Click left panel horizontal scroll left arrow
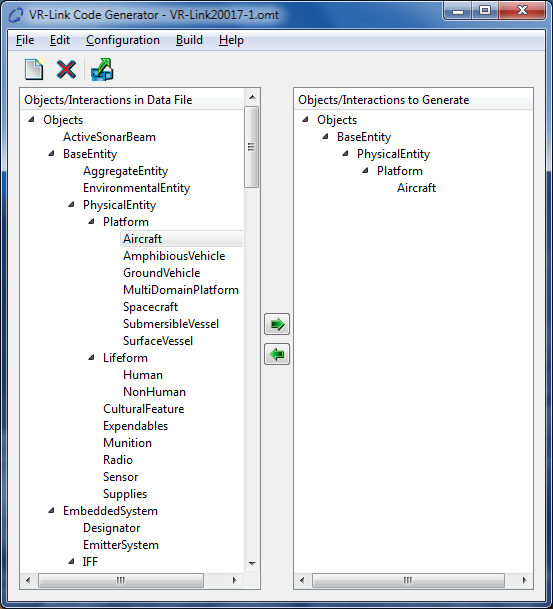Screen dimensions: 553x609 coord(28,580)
